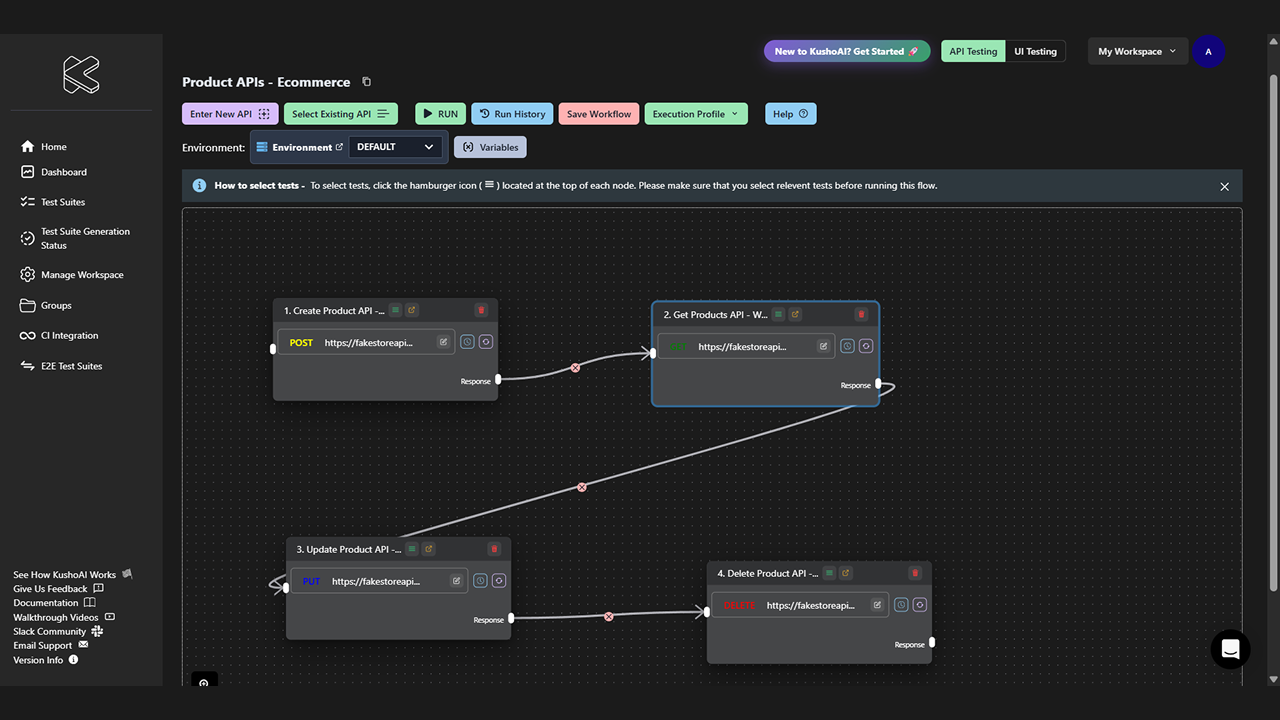Open Email Support link
Image resolution: width=1280 pixels, height=720 pixels.
(51, 646)
